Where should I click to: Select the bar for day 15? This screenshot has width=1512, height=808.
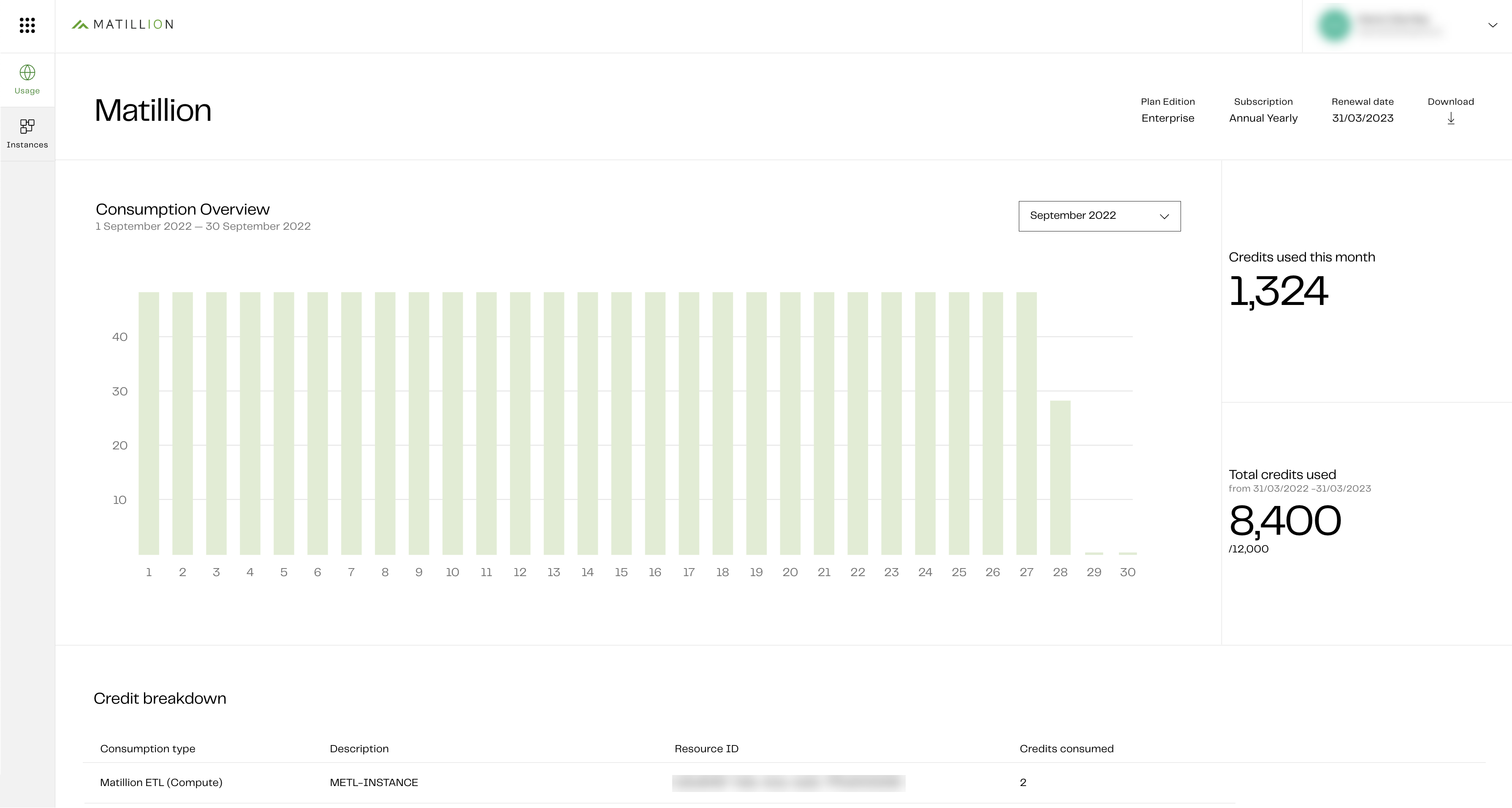(x=621, y=423)
